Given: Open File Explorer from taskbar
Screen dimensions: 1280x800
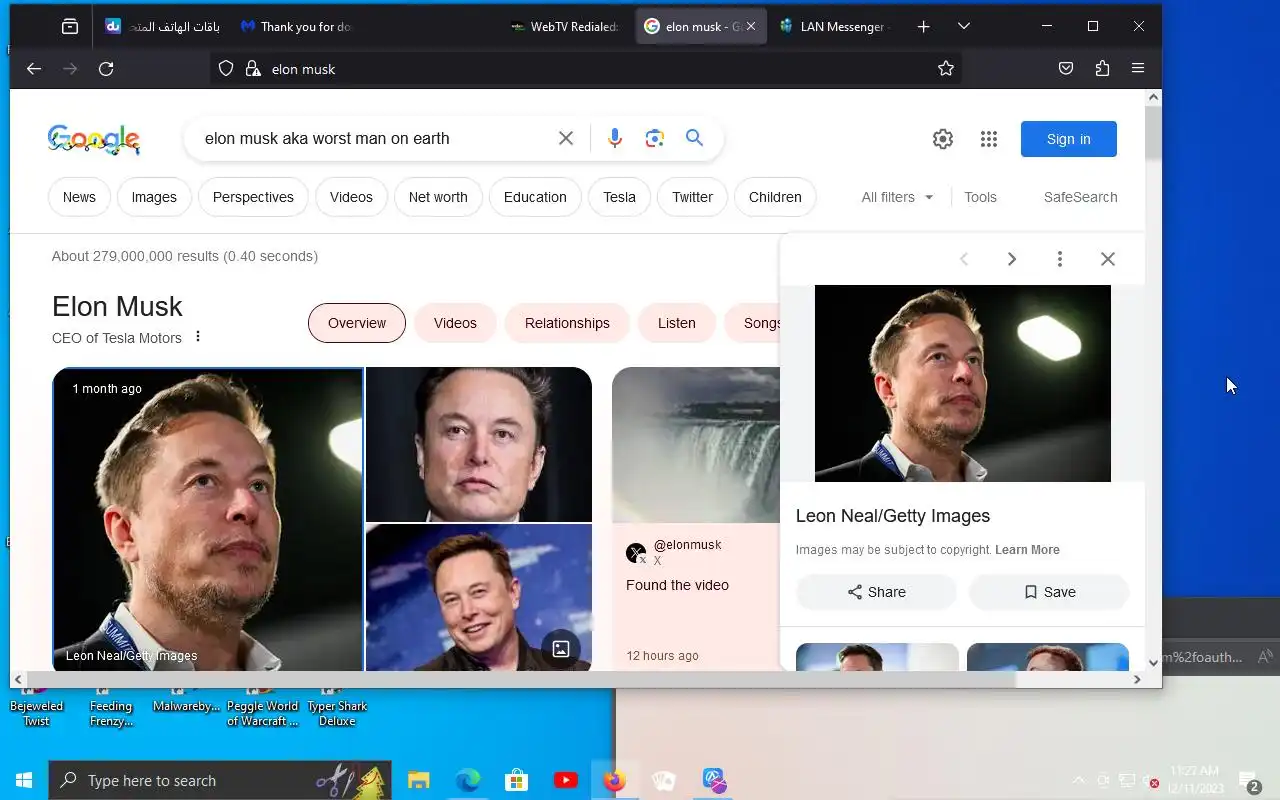Looking at the screenshot, I should pyautogui.click(x=419, y=781).
